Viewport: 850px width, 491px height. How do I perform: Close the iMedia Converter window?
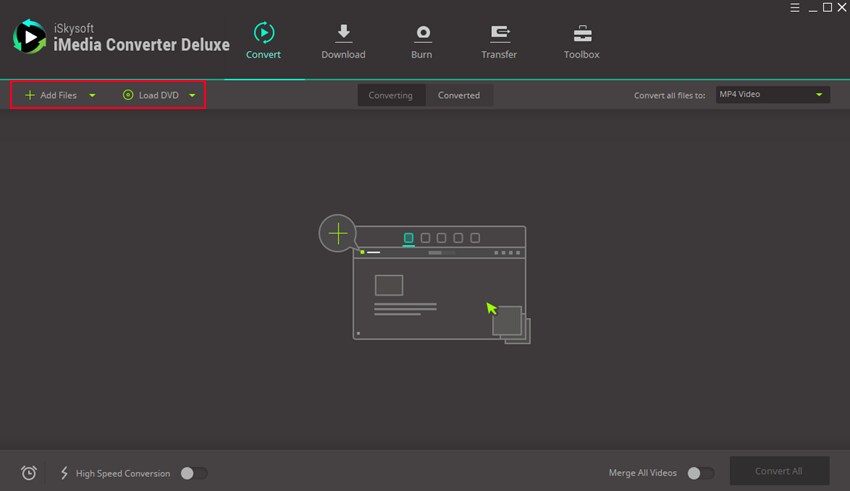[842, 8]
